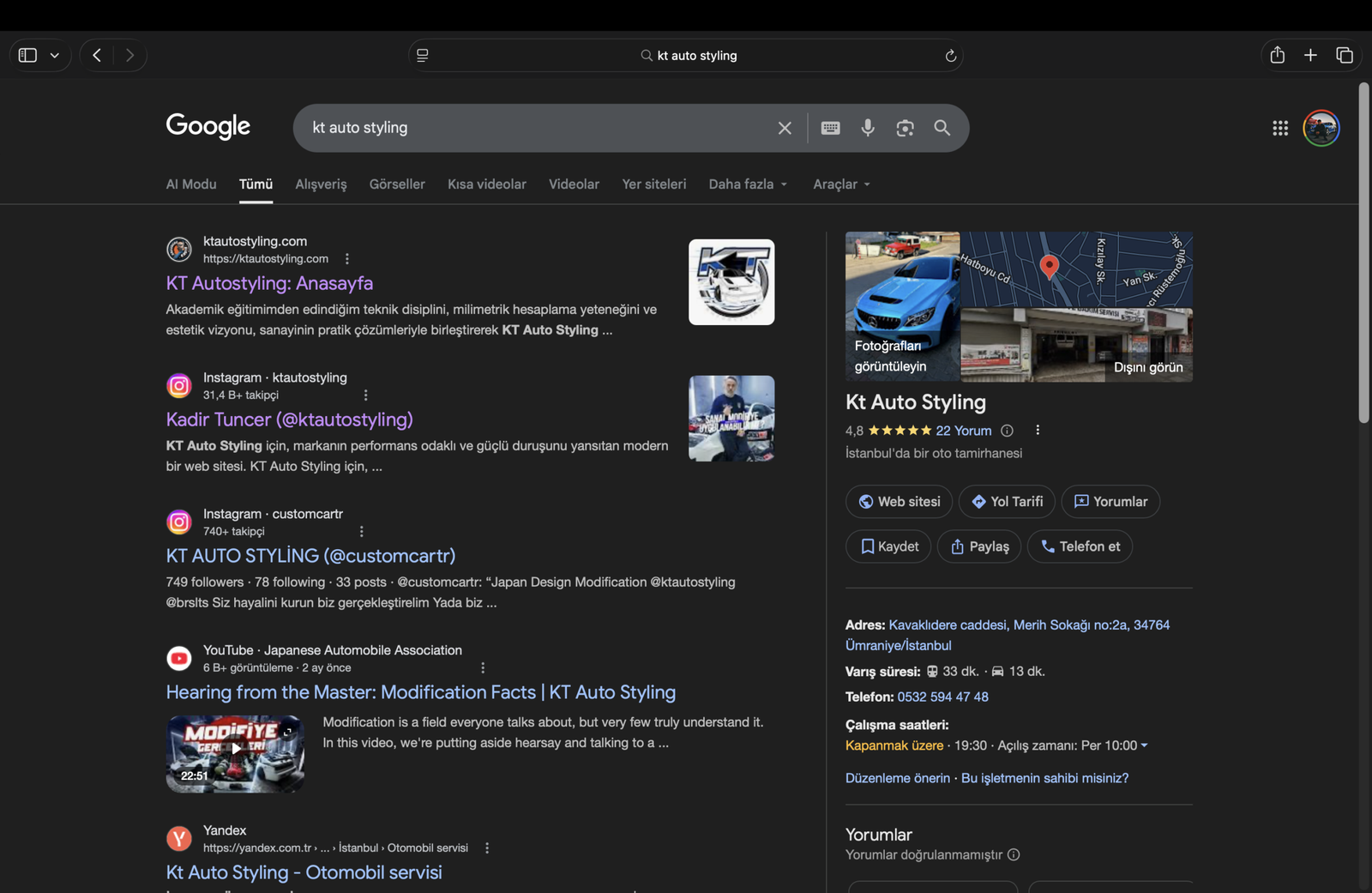This screenshot has width=1372, height=893.
Task: Open the Kt Auto Styling - Otomobil servisi link
Action: pos(304,872)
